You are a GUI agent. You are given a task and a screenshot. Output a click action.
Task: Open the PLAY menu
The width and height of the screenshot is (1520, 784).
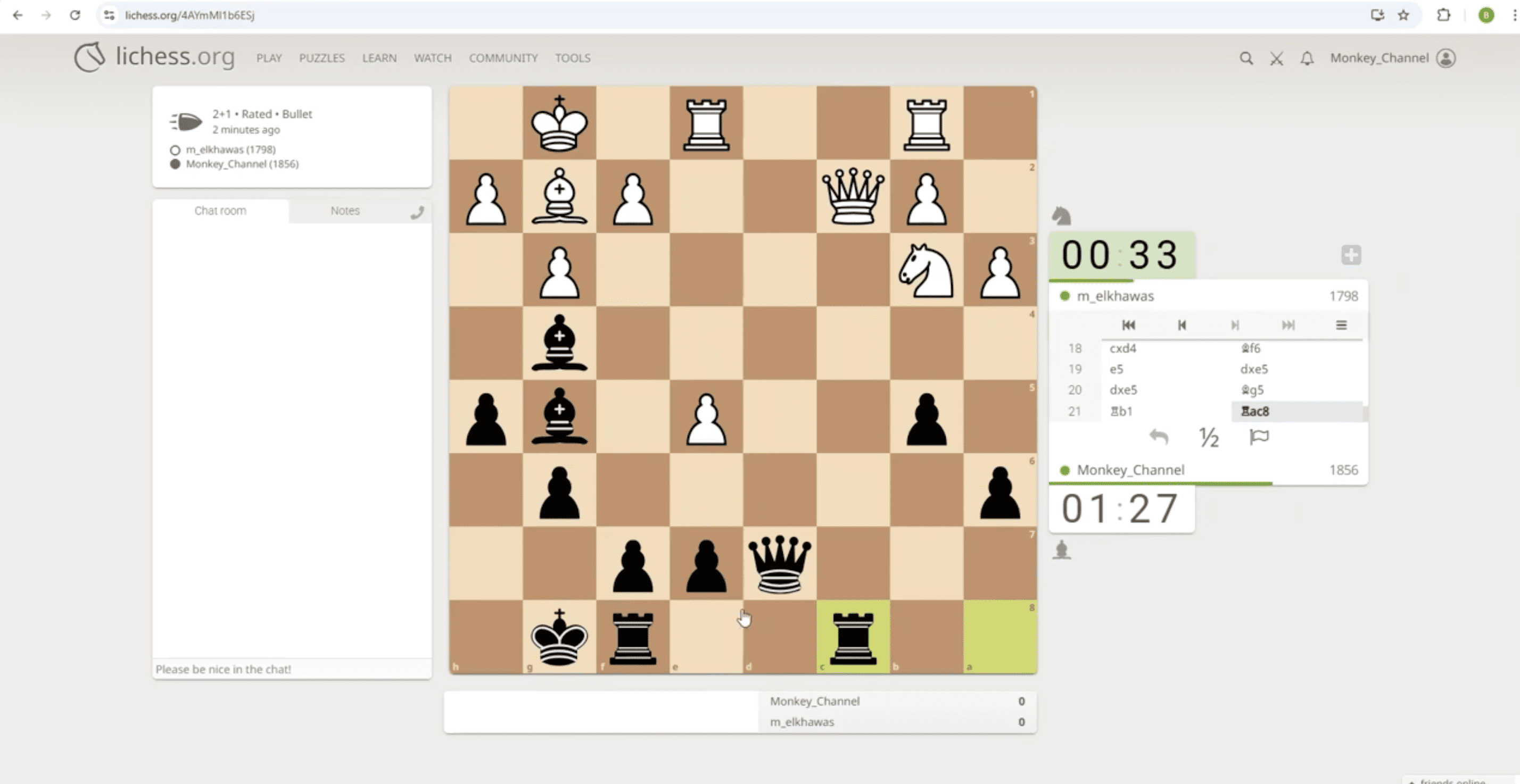[x=268, y=58]
